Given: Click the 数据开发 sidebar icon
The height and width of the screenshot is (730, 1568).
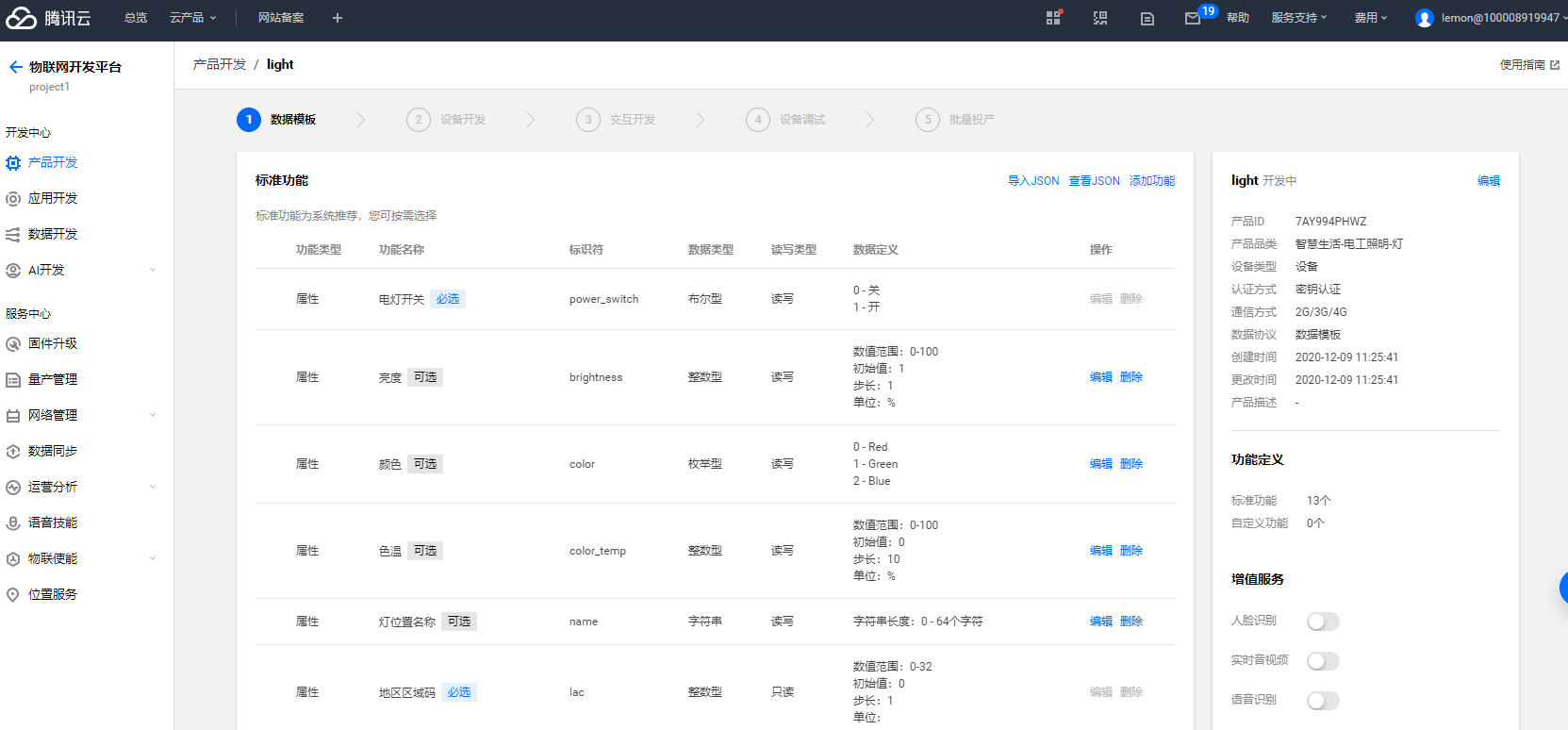Looking at the screenshot, I should [13, 235].
